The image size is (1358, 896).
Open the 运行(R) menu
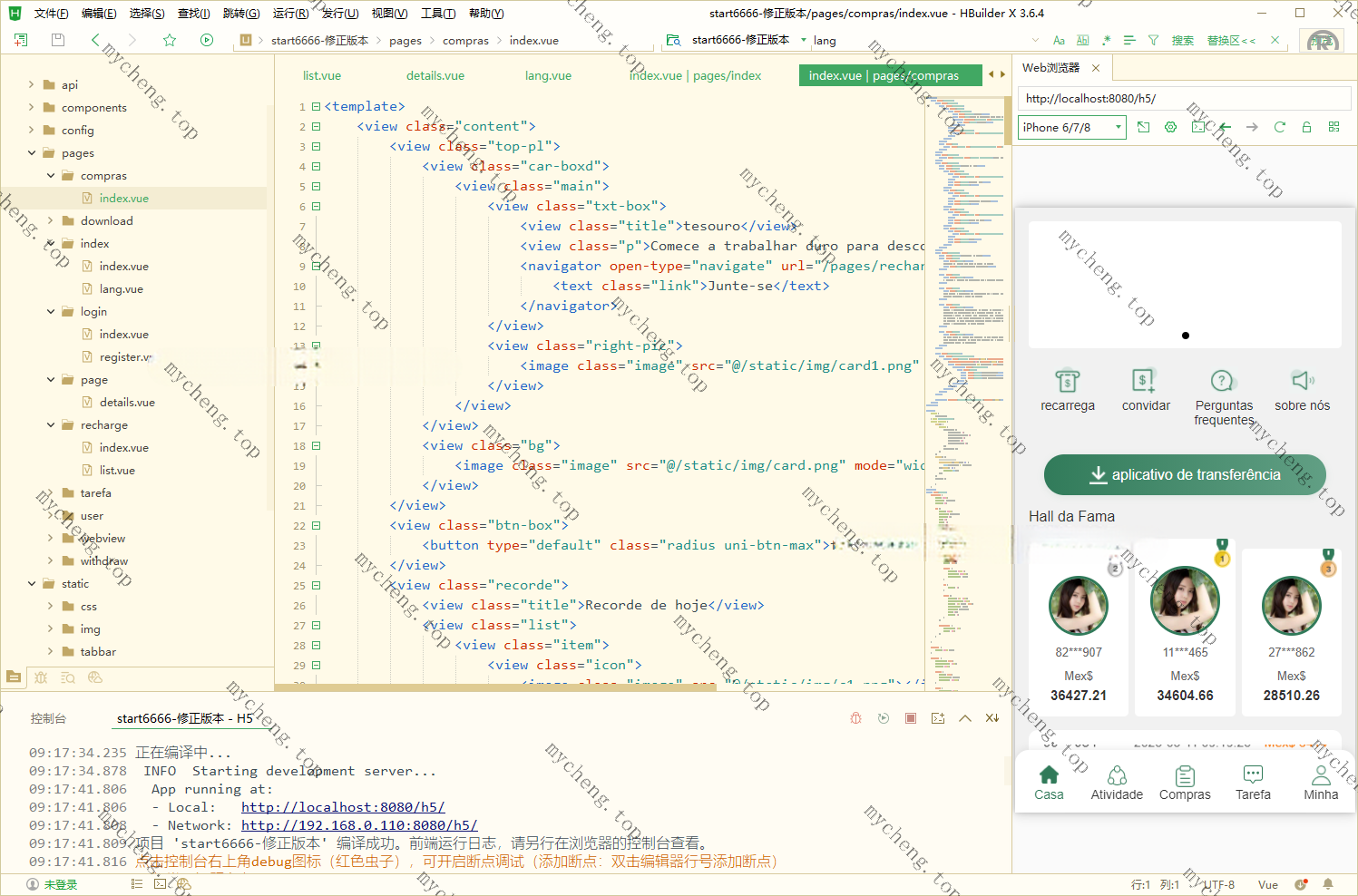(x=290, y=14)
